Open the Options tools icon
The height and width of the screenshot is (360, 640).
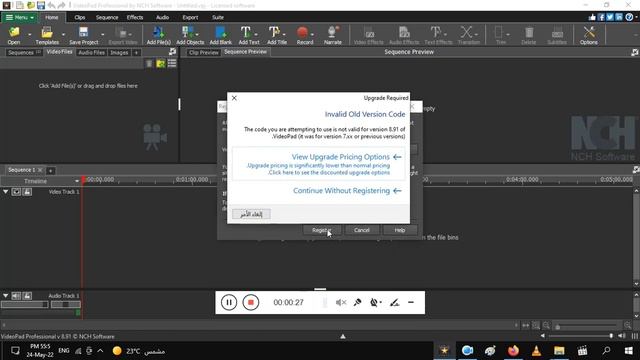(589, 32)
